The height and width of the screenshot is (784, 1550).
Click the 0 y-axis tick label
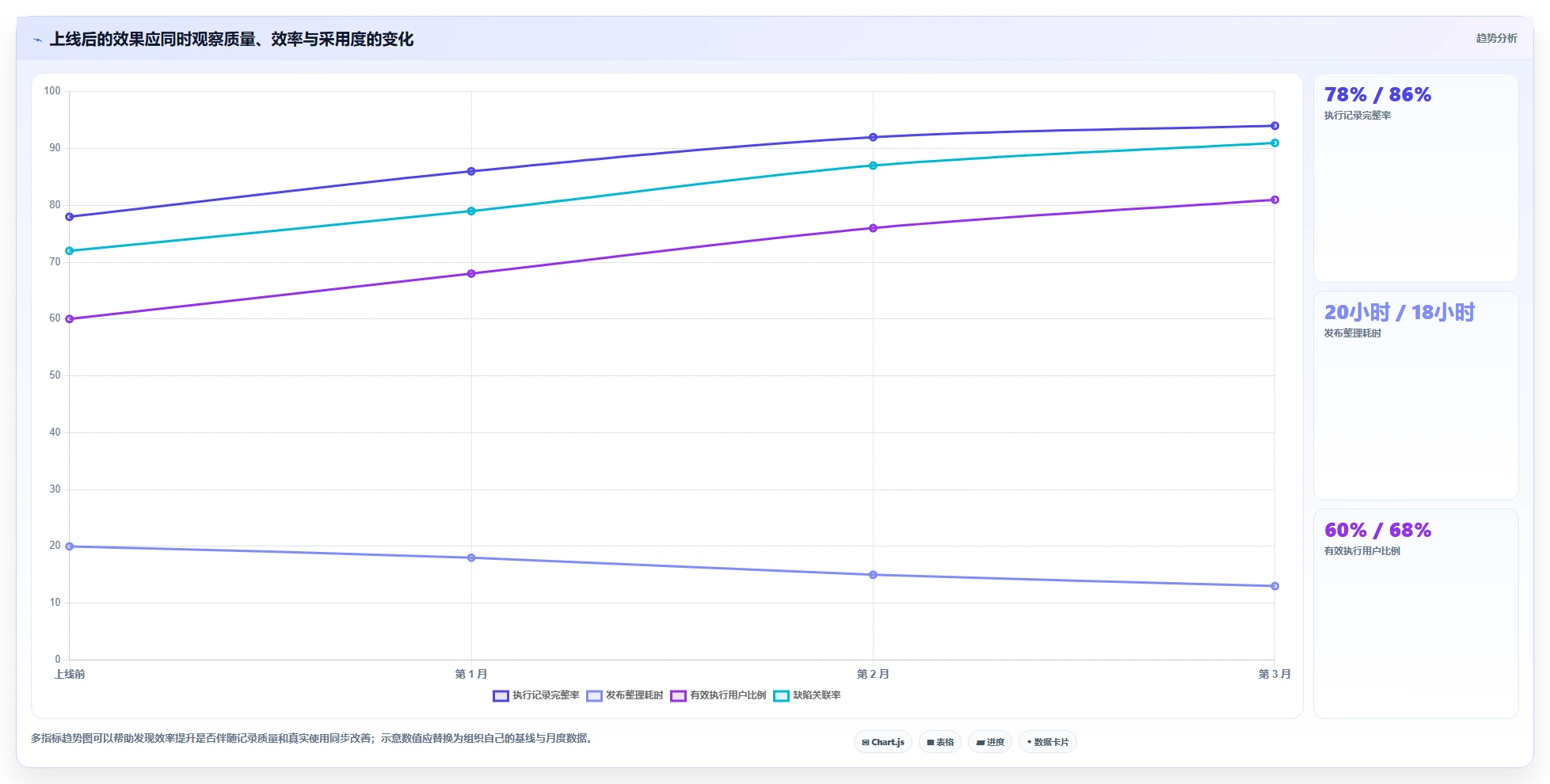click(58, 660)
